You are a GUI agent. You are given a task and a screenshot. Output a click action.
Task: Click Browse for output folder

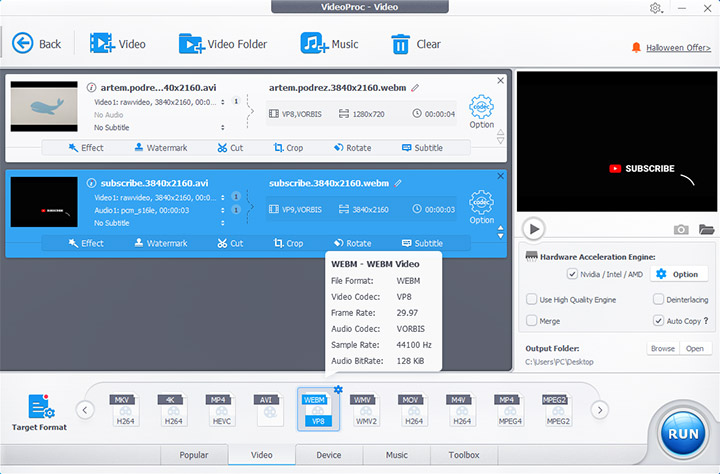tap(662, 349)
